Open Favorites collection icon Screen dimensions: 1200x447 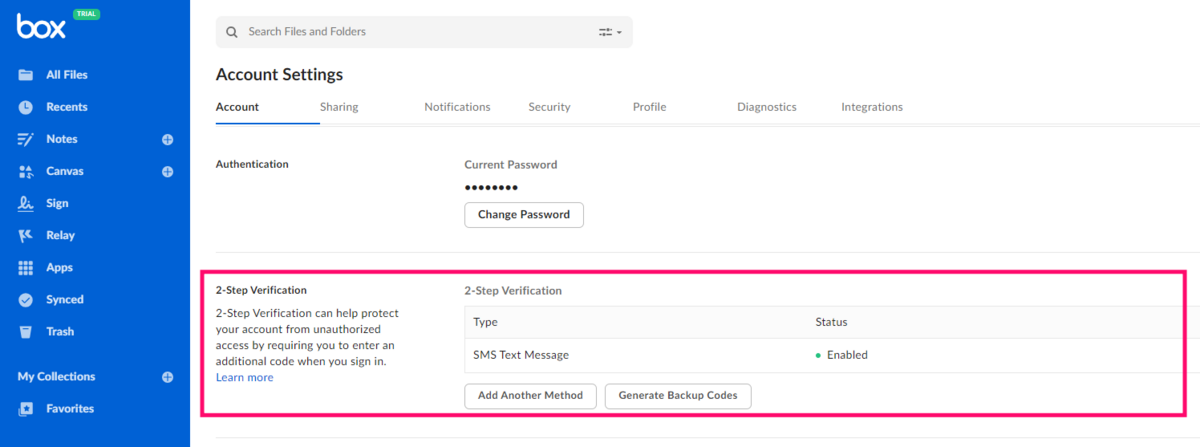(26, 409)
